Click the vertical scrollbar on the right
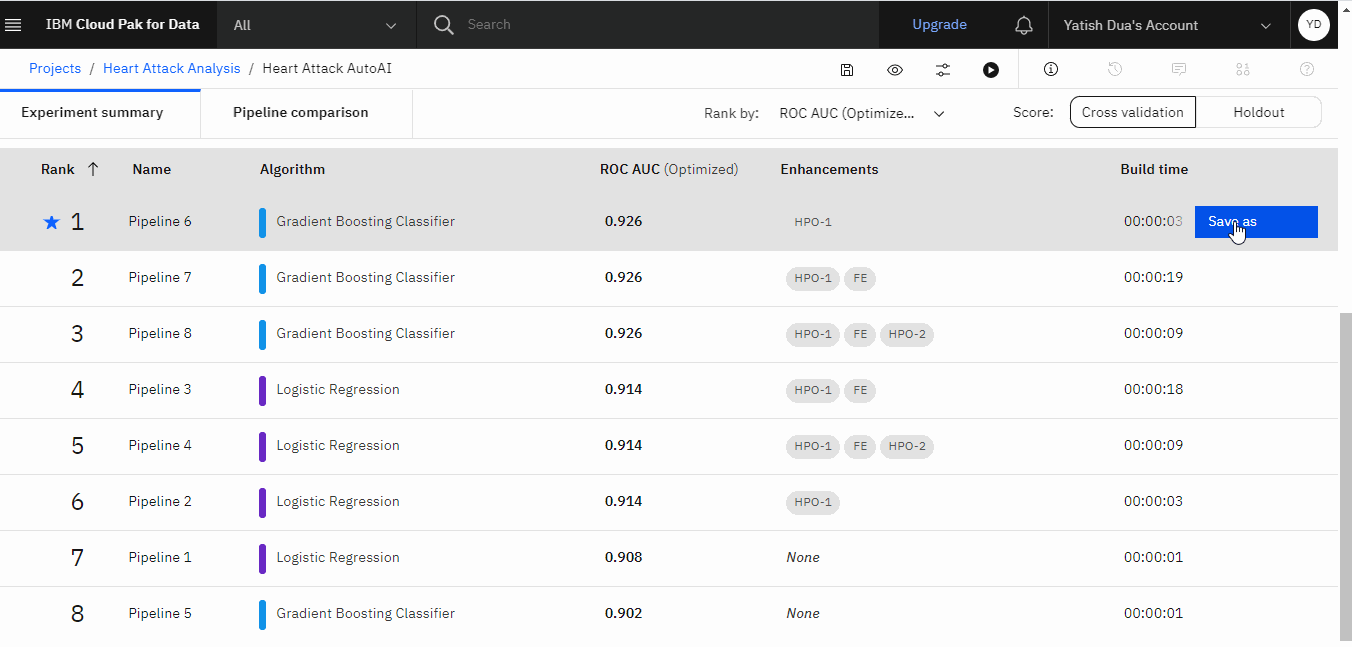The image size is (1352, 647). [x=1345, y=476]
